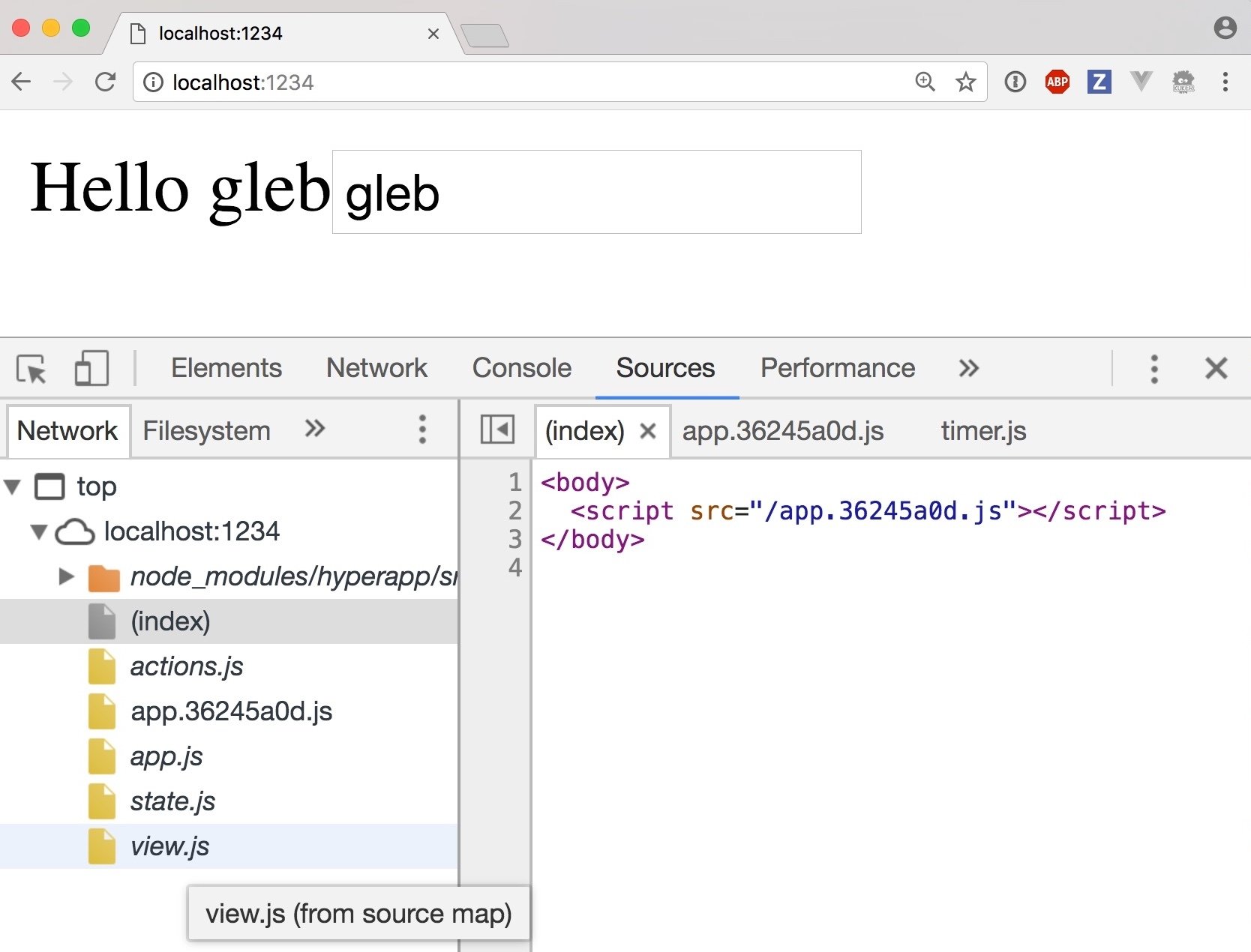This screenshot has height=952, width=1251.
Task: Expand the node_modules/hyperapp folder
Action: point(67,576)
